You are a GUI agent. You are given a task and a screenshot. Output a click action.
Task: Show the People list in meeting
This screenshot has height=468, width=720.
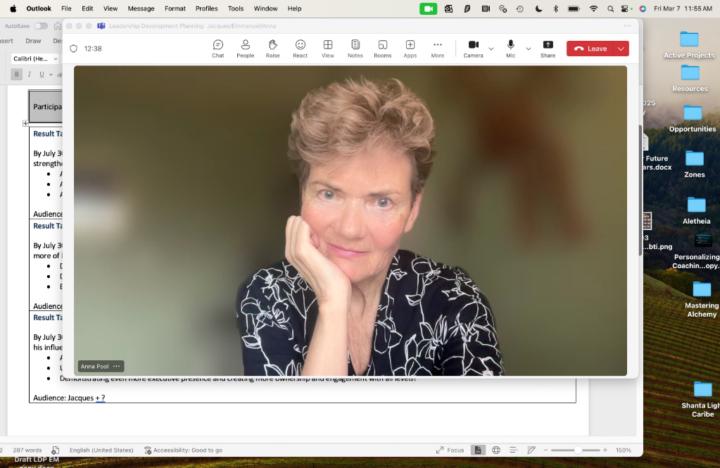pos(245,48)
